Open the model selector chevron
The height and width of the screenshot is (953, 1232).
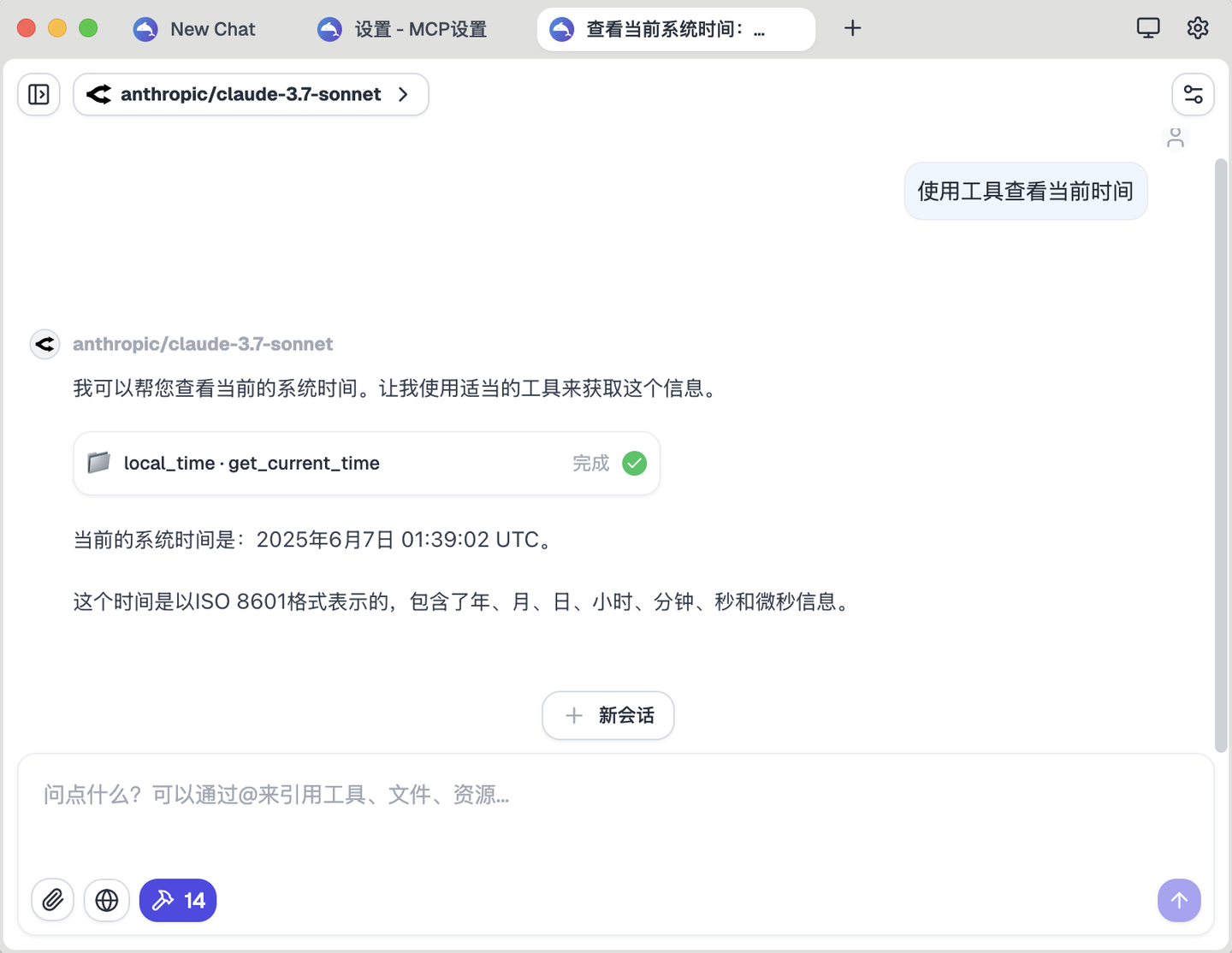pyautogui.click(x=403, y=95)
